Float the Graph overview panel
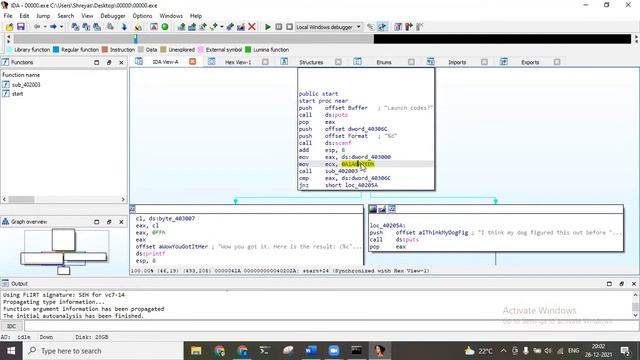Image resolution: width=640 pixels, height=360 pixels. point(109,222)
